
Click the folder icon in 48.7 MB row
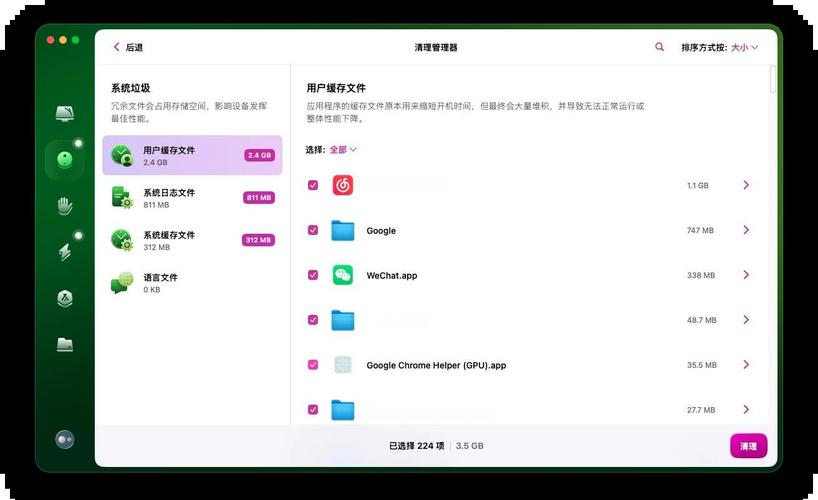tap(343, 320)
